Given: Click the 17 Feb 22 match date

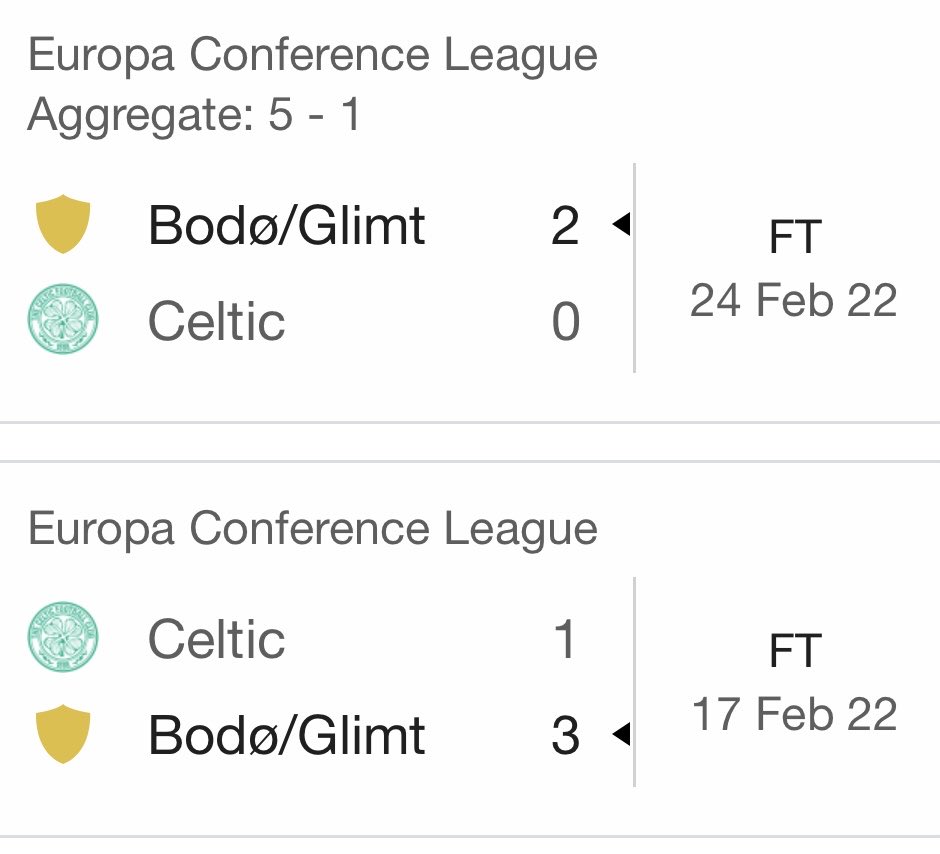Looking at the screenshot, I should click(x=794, y=714).
